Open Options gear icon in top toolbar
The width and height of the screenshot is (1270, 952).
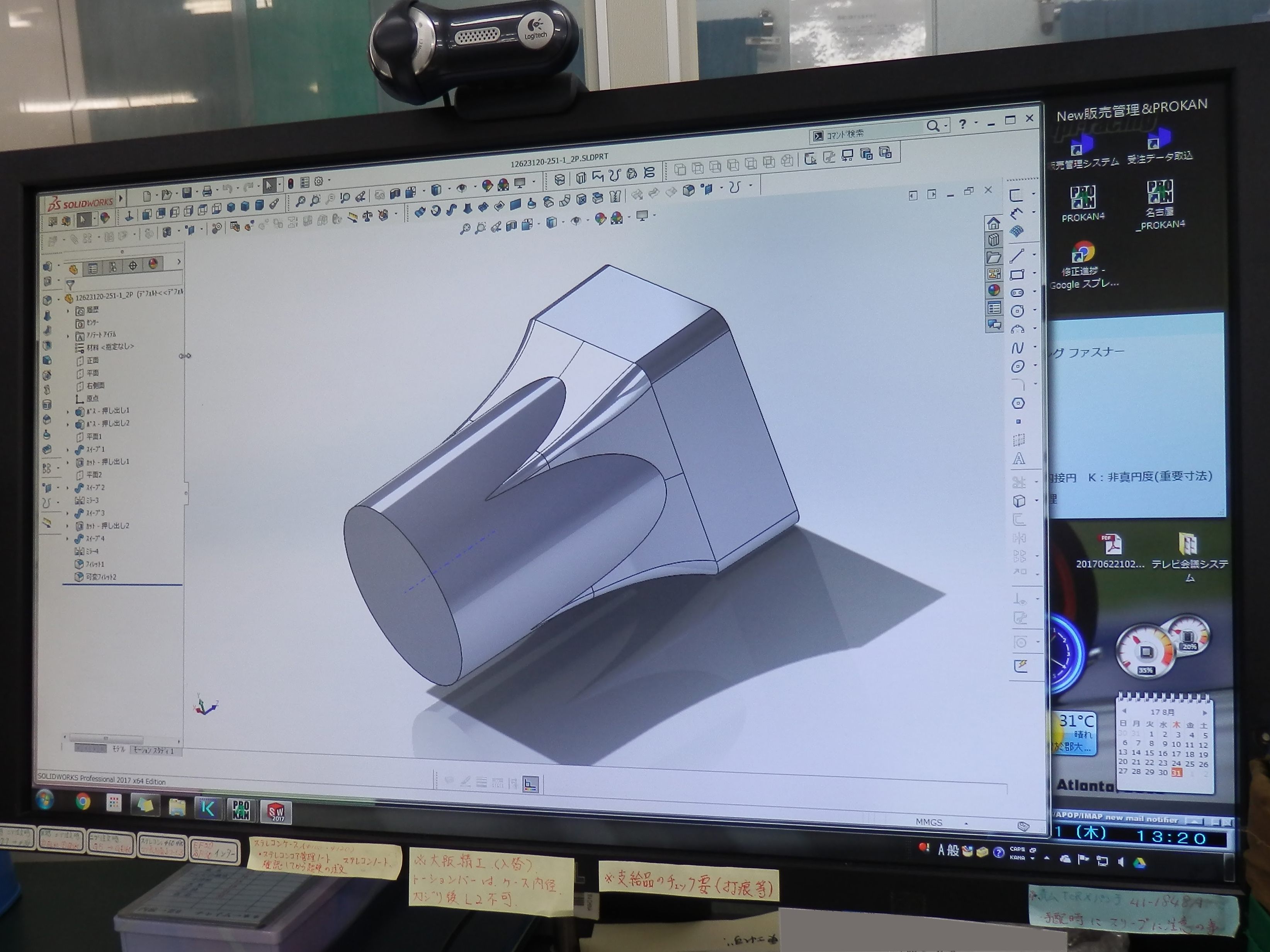point(319,182)
